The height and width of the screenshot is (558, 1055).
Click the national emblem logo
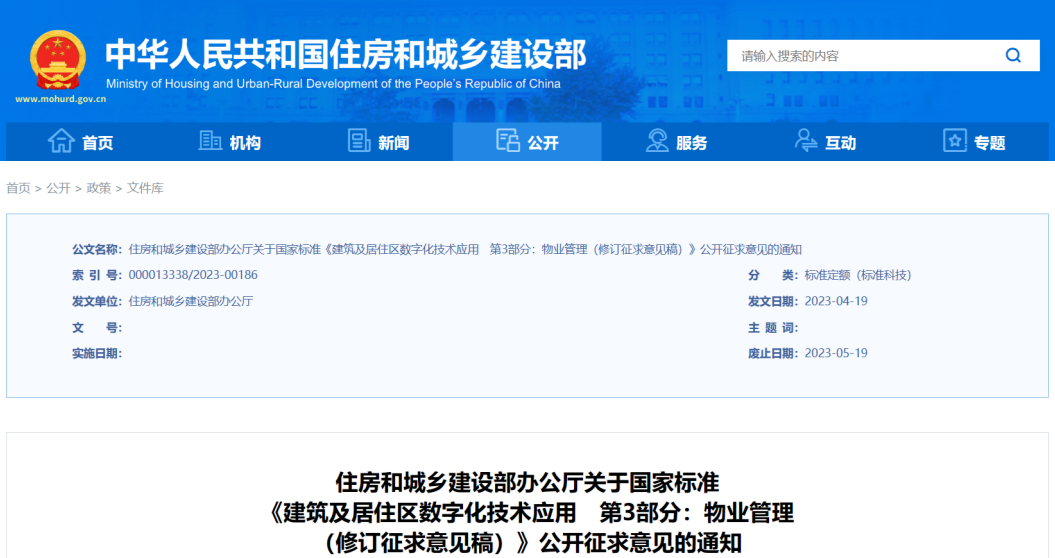[x=58, y=60]
